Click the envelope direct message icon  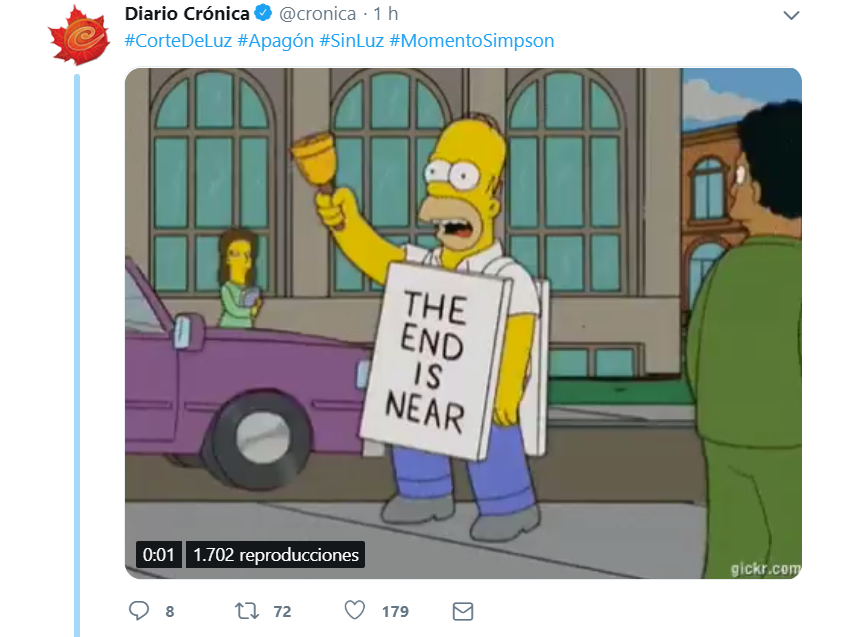pos(463,611)
